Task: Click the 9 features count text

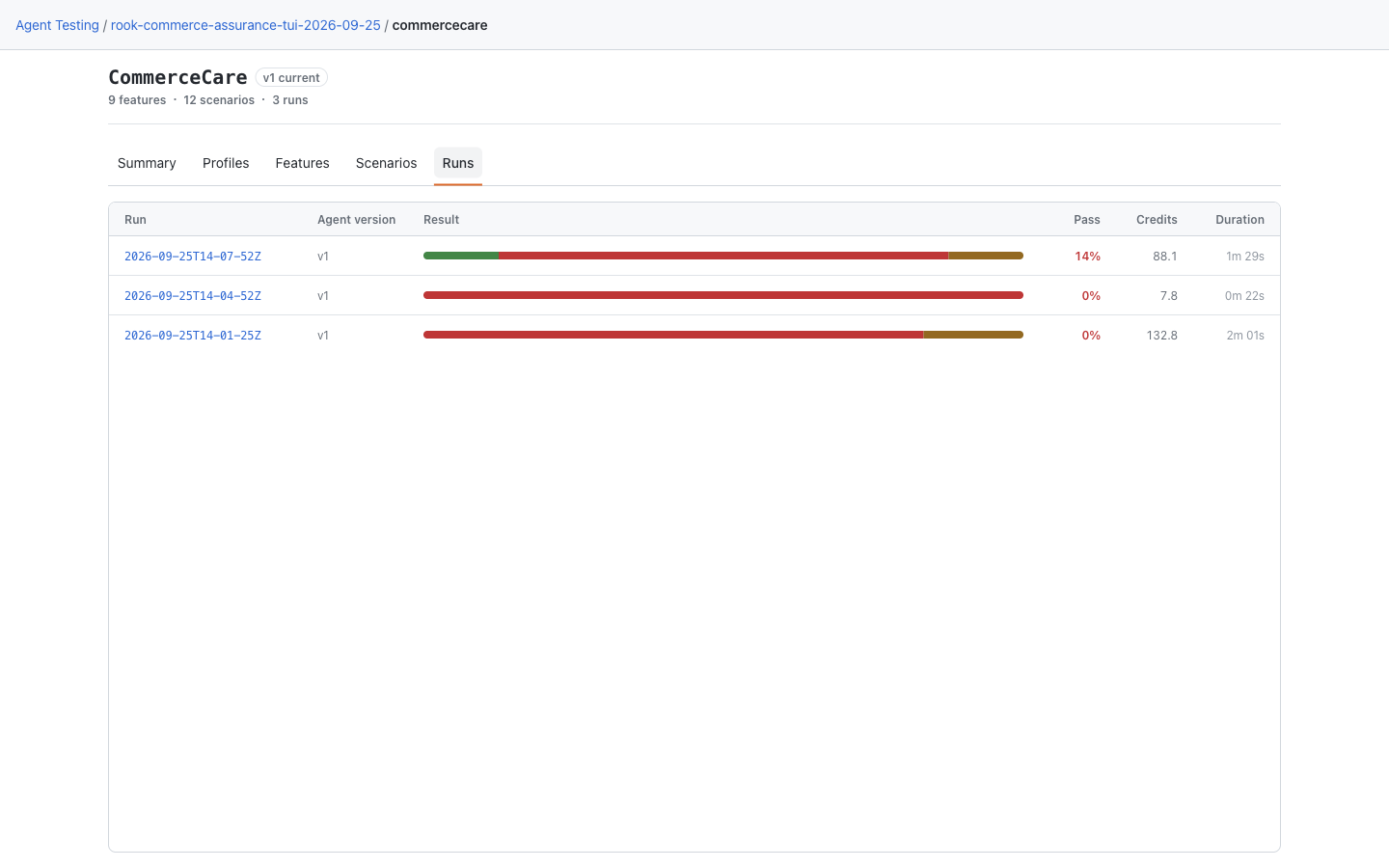Action: (x=137, y=100)
